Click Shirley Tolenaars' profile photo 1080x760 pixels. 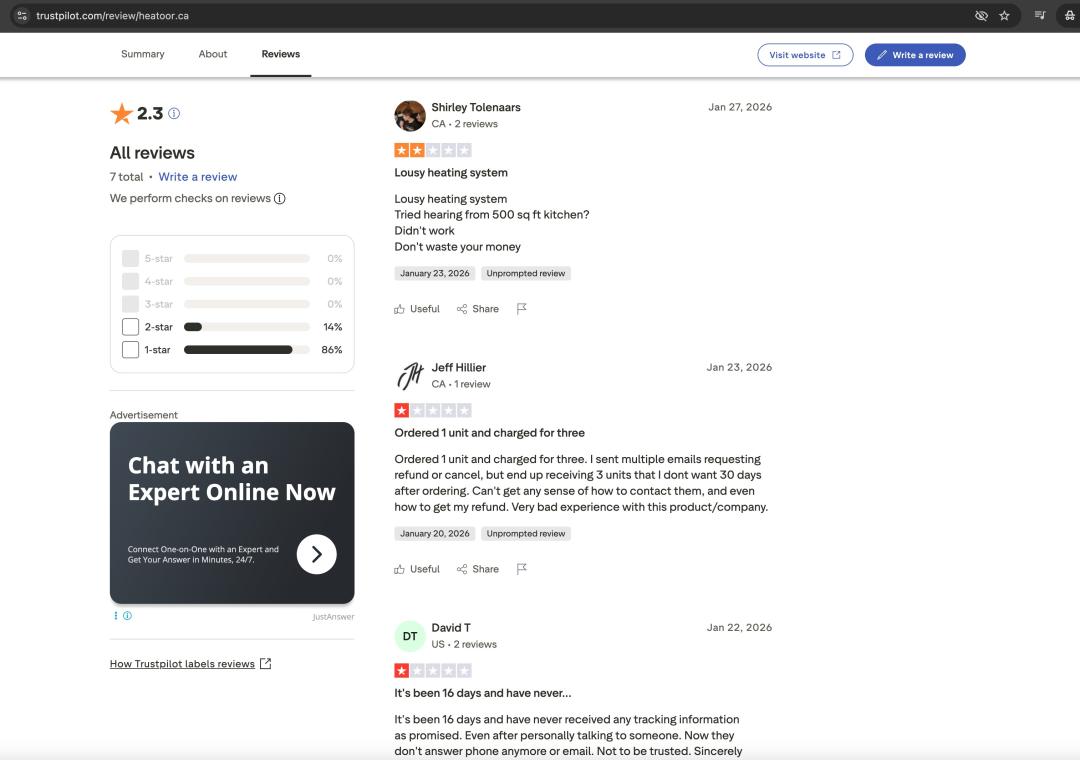pos(410,116)
